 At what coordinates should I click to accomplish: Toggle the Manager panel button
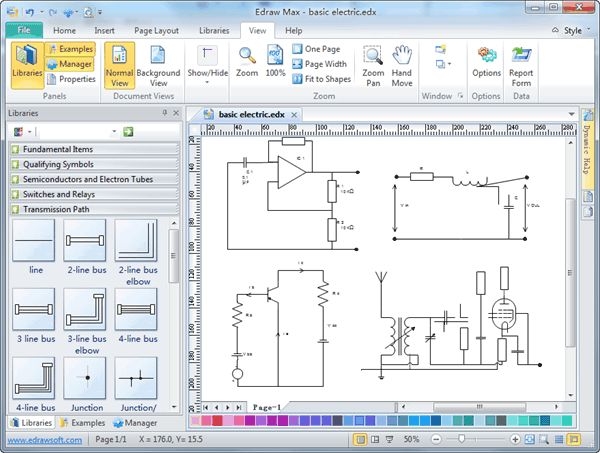69,64
